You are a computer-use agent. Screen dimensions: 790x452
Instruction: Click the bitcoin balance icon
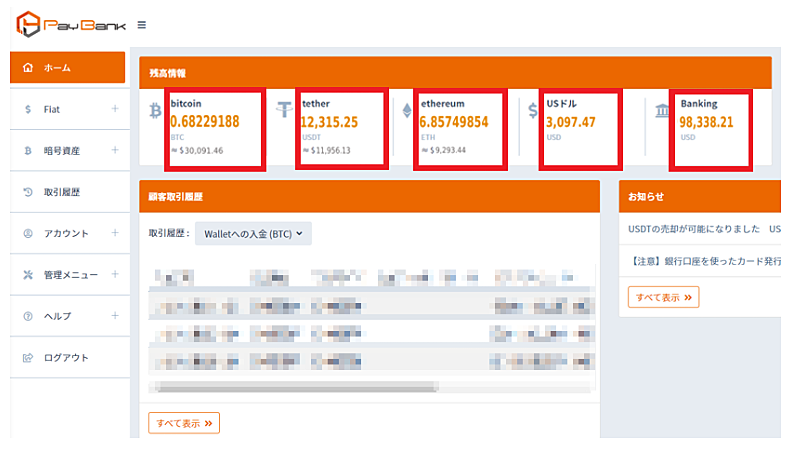pos(155,110)
